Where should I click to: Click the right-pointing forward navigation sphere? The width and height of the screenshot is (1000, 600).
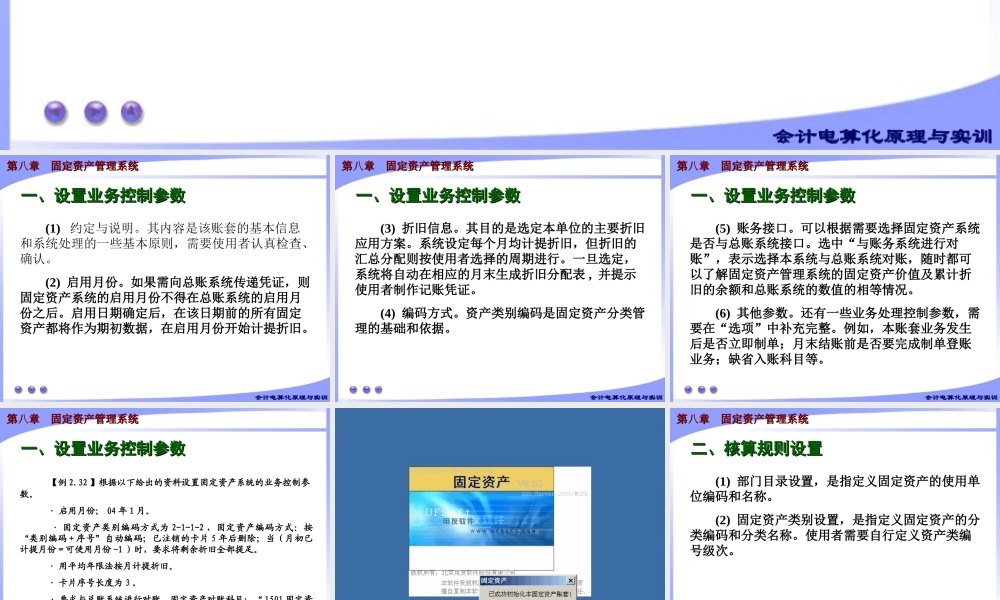pyautogui.click(x=95, y=112)
